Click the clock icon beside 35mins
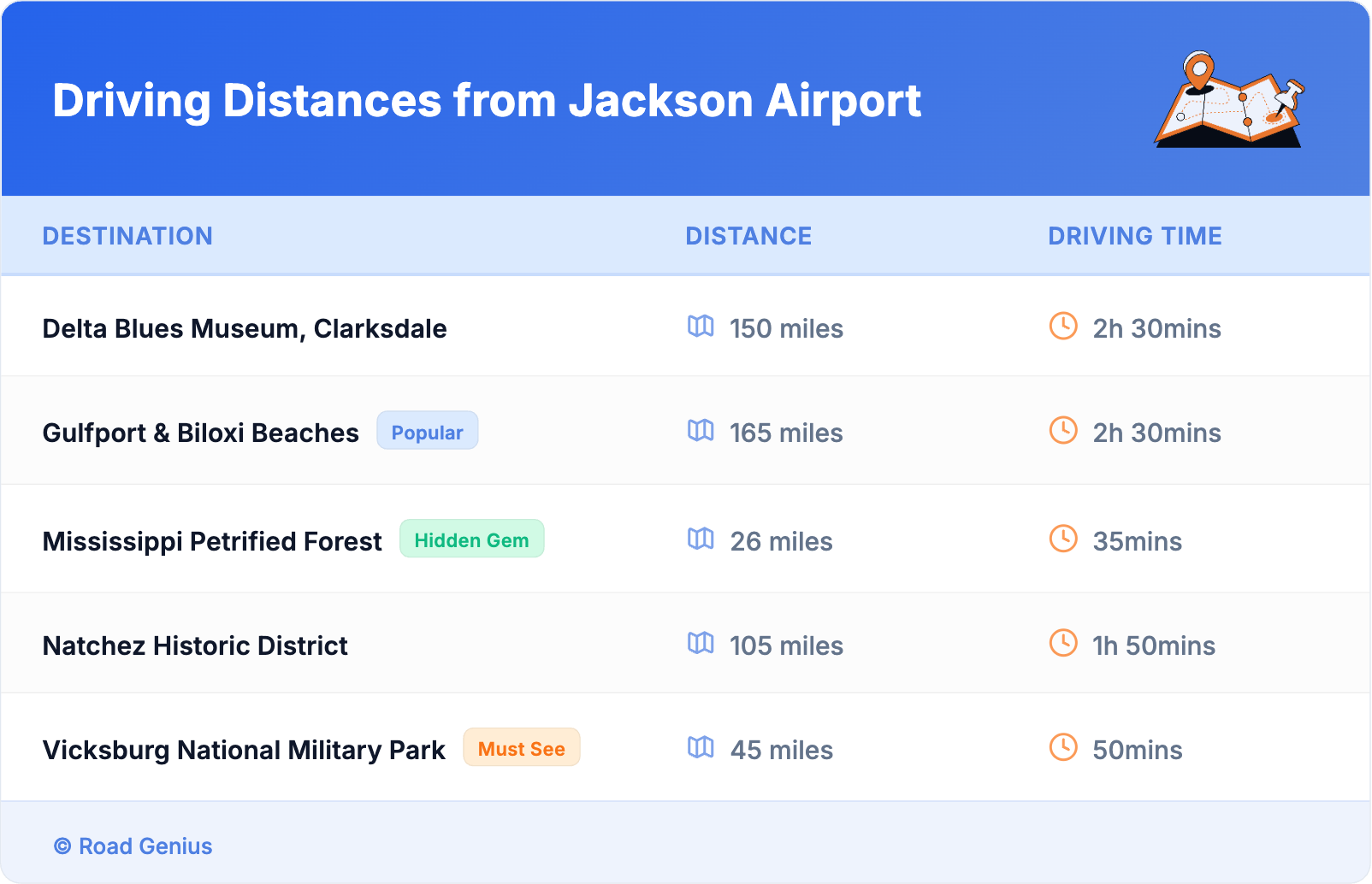Image resolution: width=1372 pixels, height=884 pixels. click(1063, 539)
